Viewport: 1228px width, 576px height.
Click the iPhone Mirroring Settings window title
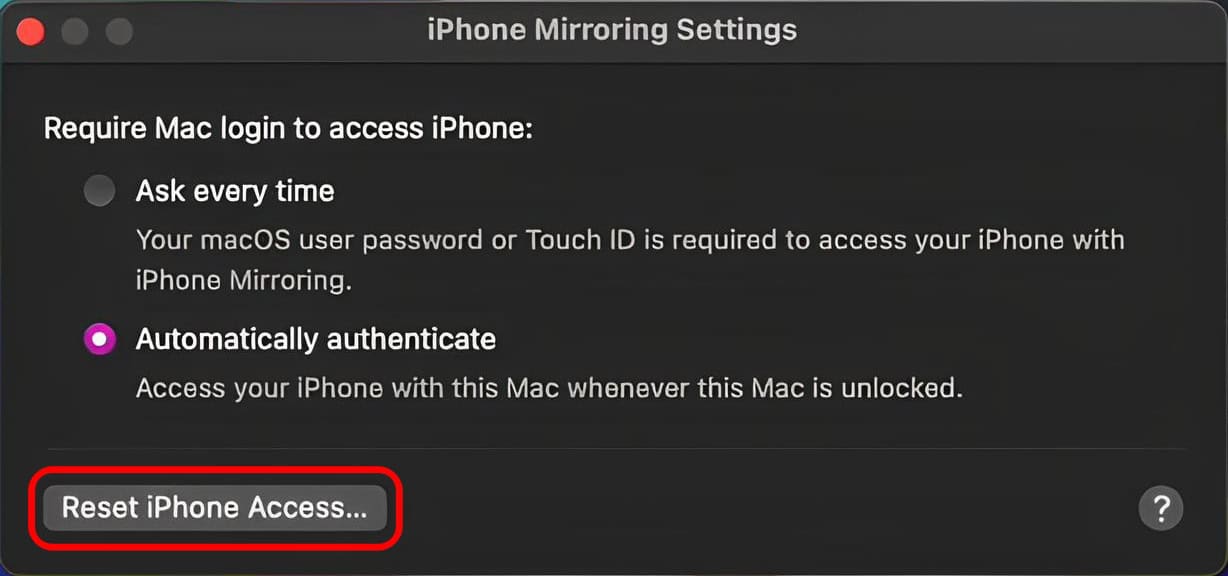coord(612,30)
